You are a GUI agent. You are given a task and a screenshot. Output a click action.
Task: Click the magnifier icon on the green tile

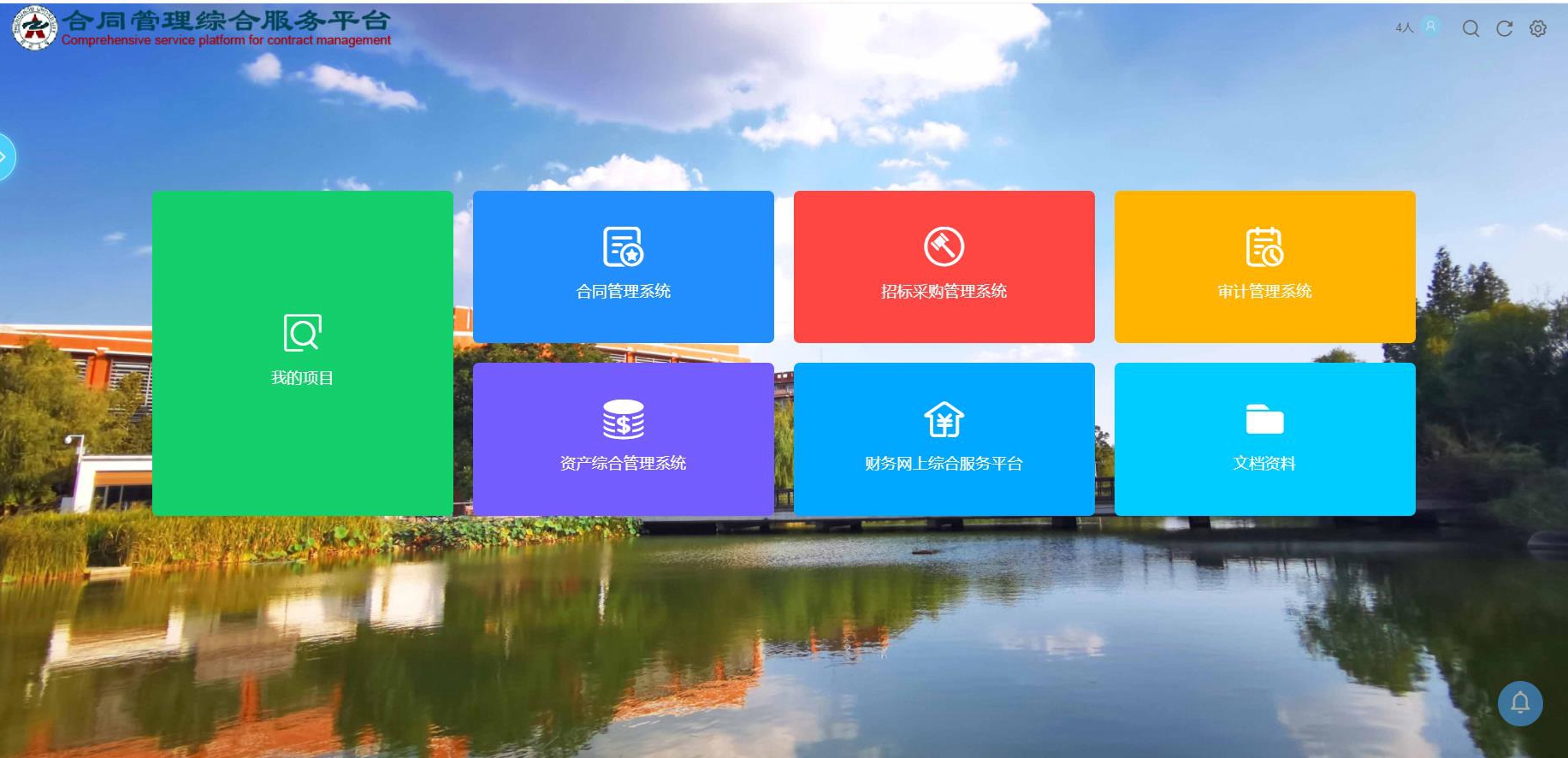coord(302,333)
